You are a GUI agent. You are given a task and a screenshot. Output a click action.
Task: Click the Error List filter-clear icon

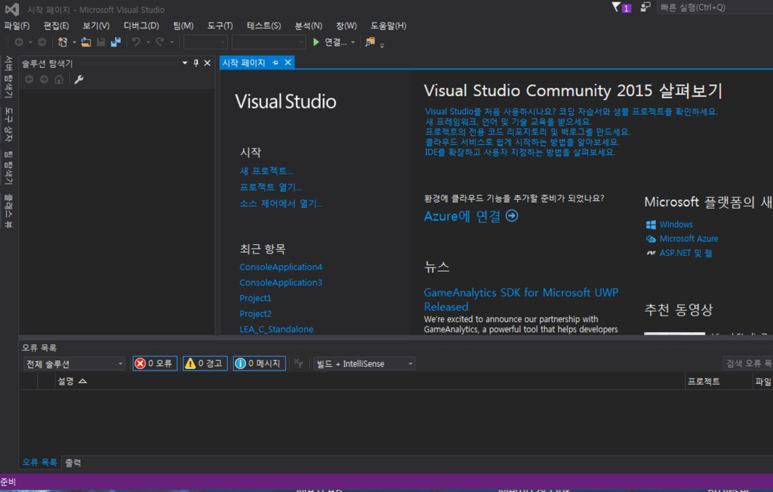pyautogui.click(x=298, y=363)
